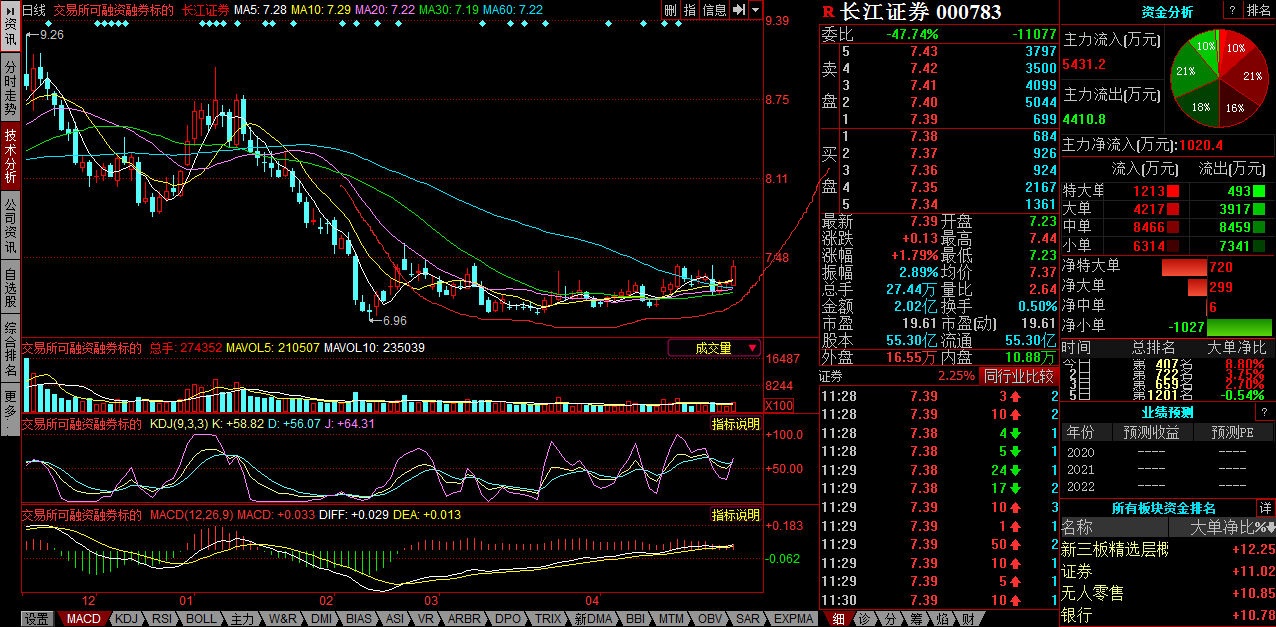Select the OBV indicator tab
This screenshot has width=1276, height=627.
(x=712, y=619)
